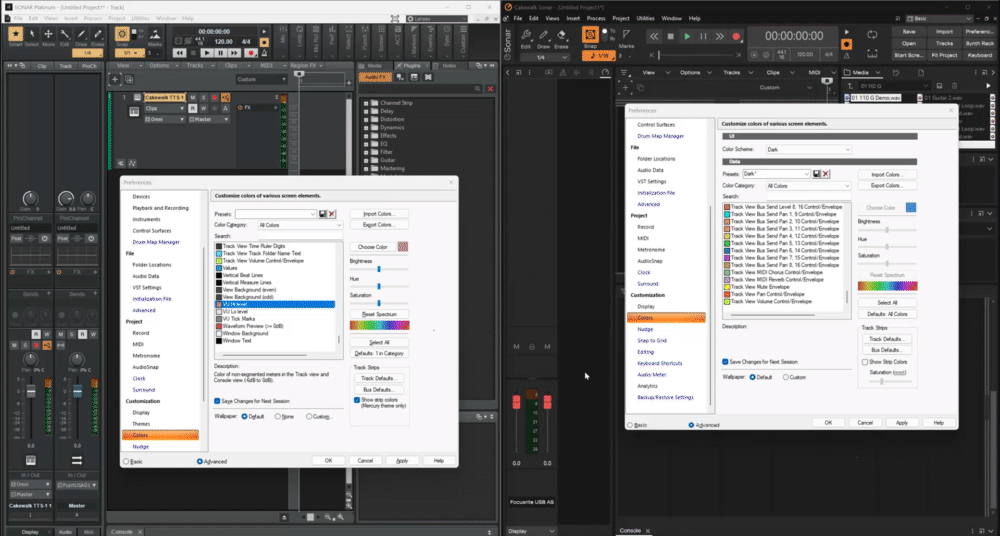Hit the Record button in Cakewalk Sonar transport
The width and height of the screenshot is (1000, 536).
tap(736, 36)
